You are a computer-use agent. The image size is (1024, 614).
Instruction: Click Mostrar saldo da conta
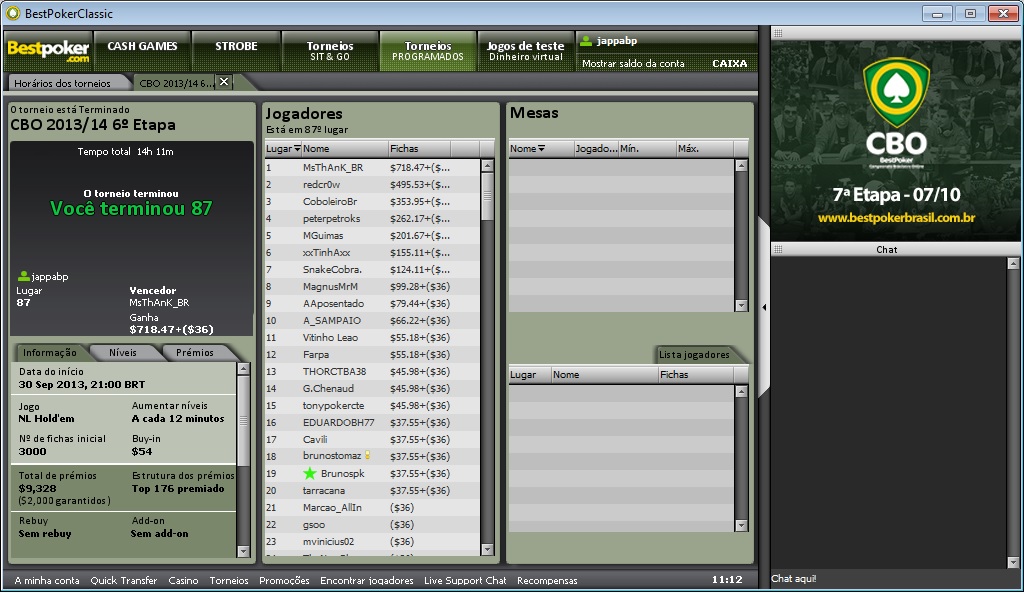633,63
